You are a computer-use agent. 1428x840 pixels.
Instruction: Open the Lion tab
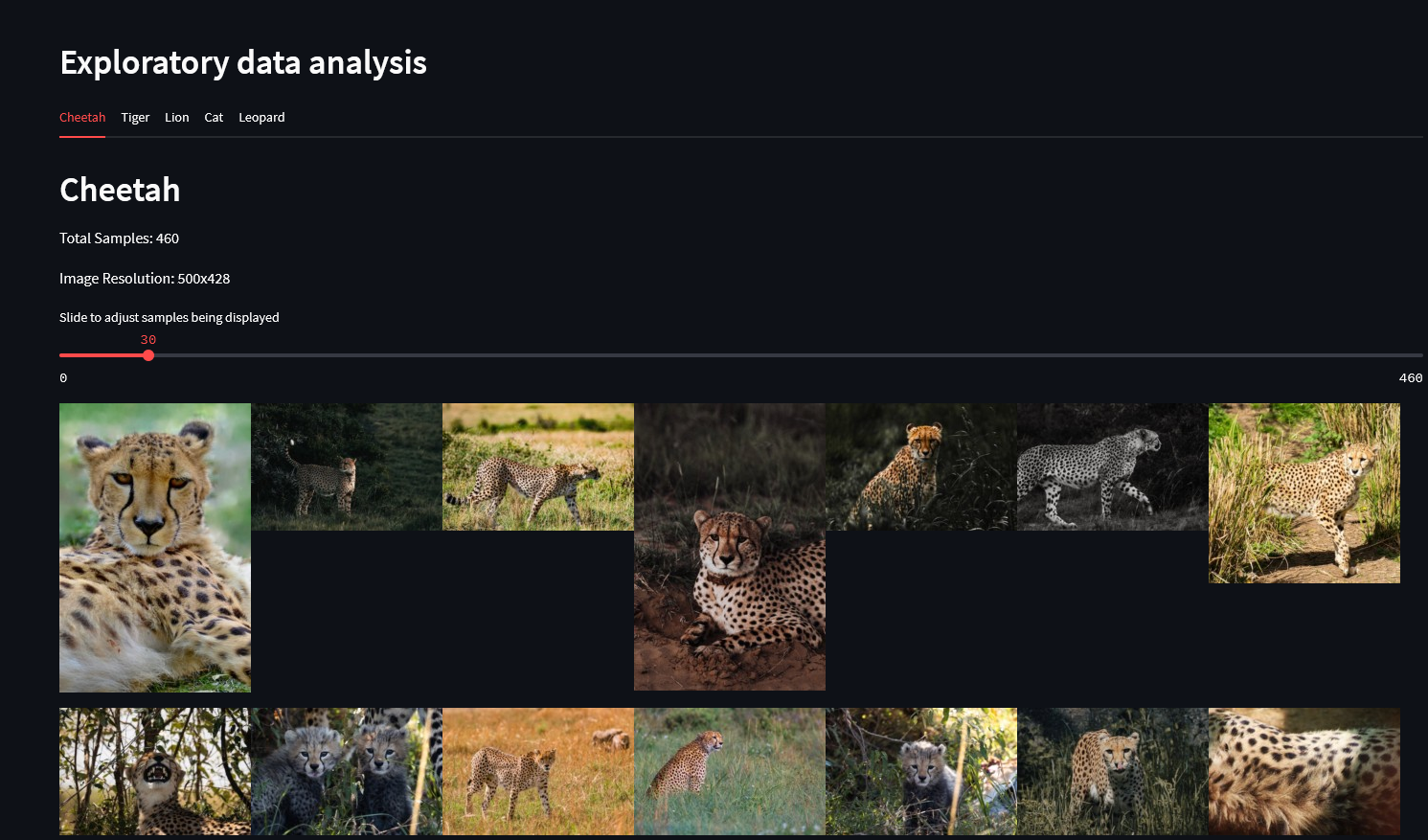tap(176, 118)
